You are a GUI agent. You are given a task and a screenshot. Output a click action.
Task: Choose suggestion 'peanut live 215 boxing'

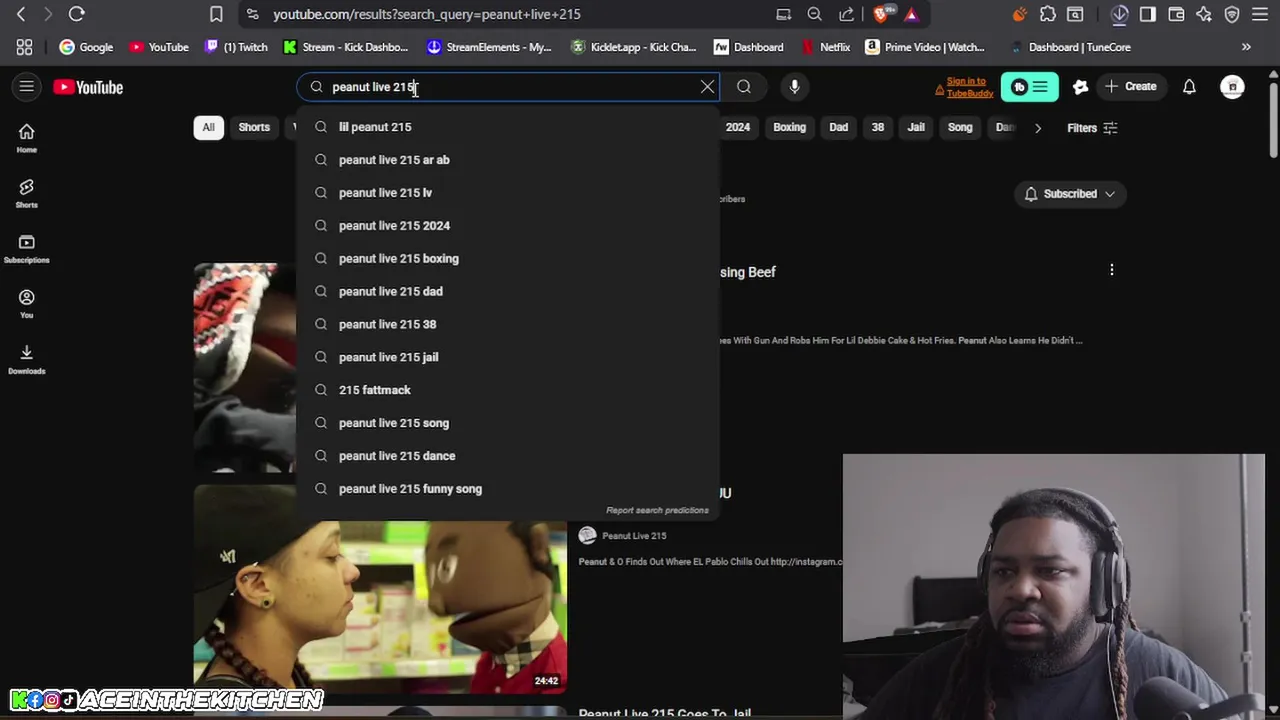point(508,259)
